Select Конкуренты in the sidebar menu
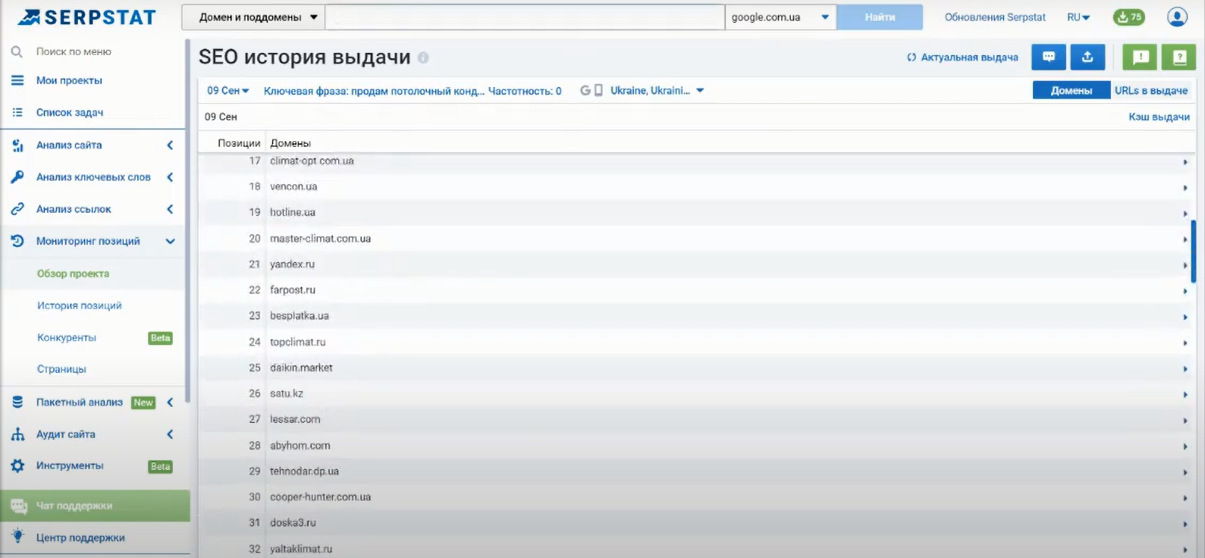1205x558 pixels. coord(67,338)
